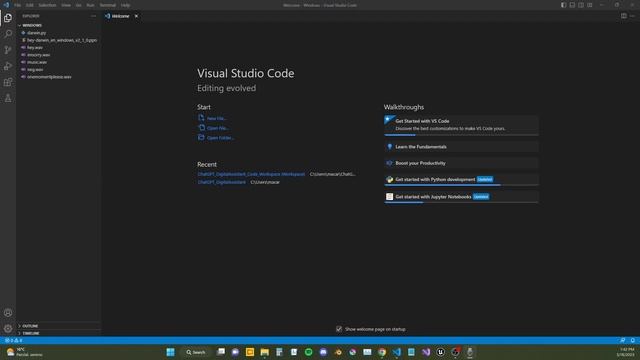This screenshot has height=360, width=640.
Task: Open Explorer Views and More Actions ellipsis
Action: (93, 16)
